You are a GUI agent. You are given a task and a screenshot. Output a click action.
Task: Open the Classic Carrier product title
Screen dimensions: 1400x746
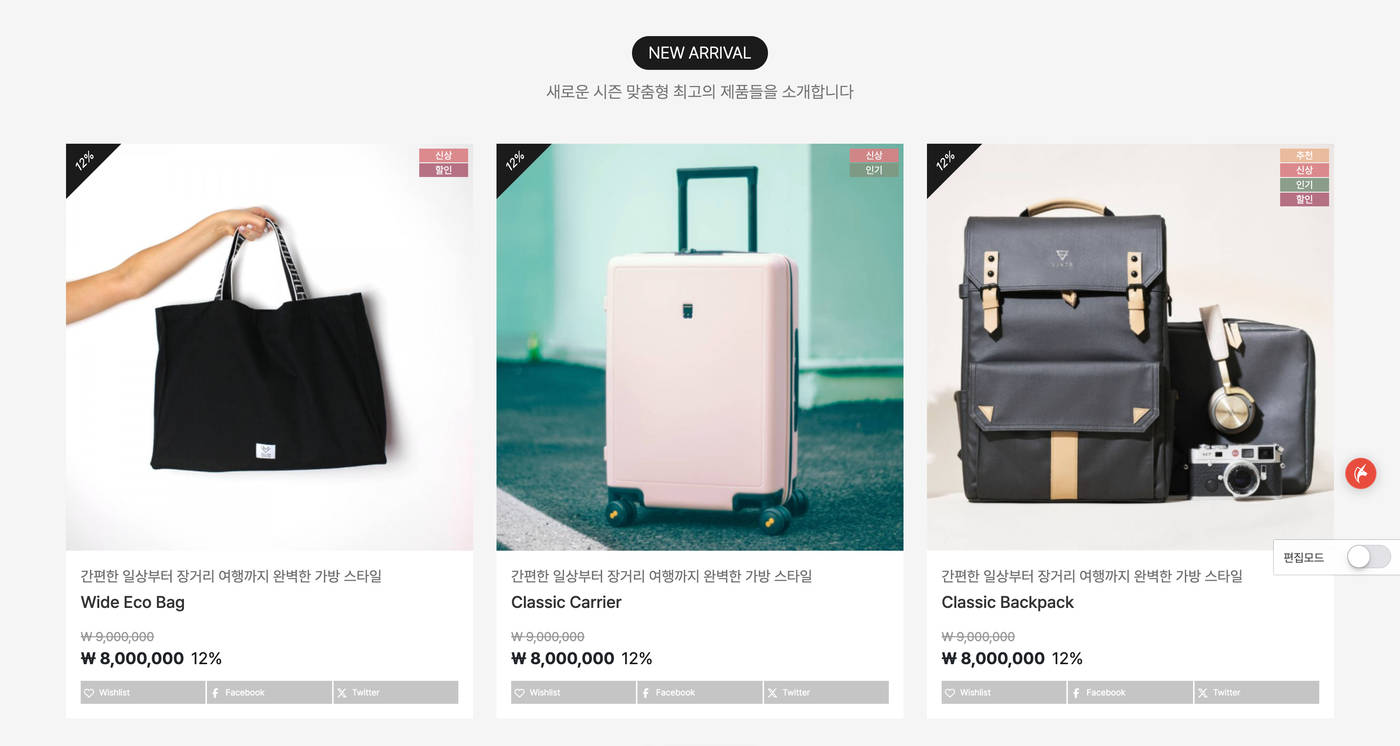[566, 602]
